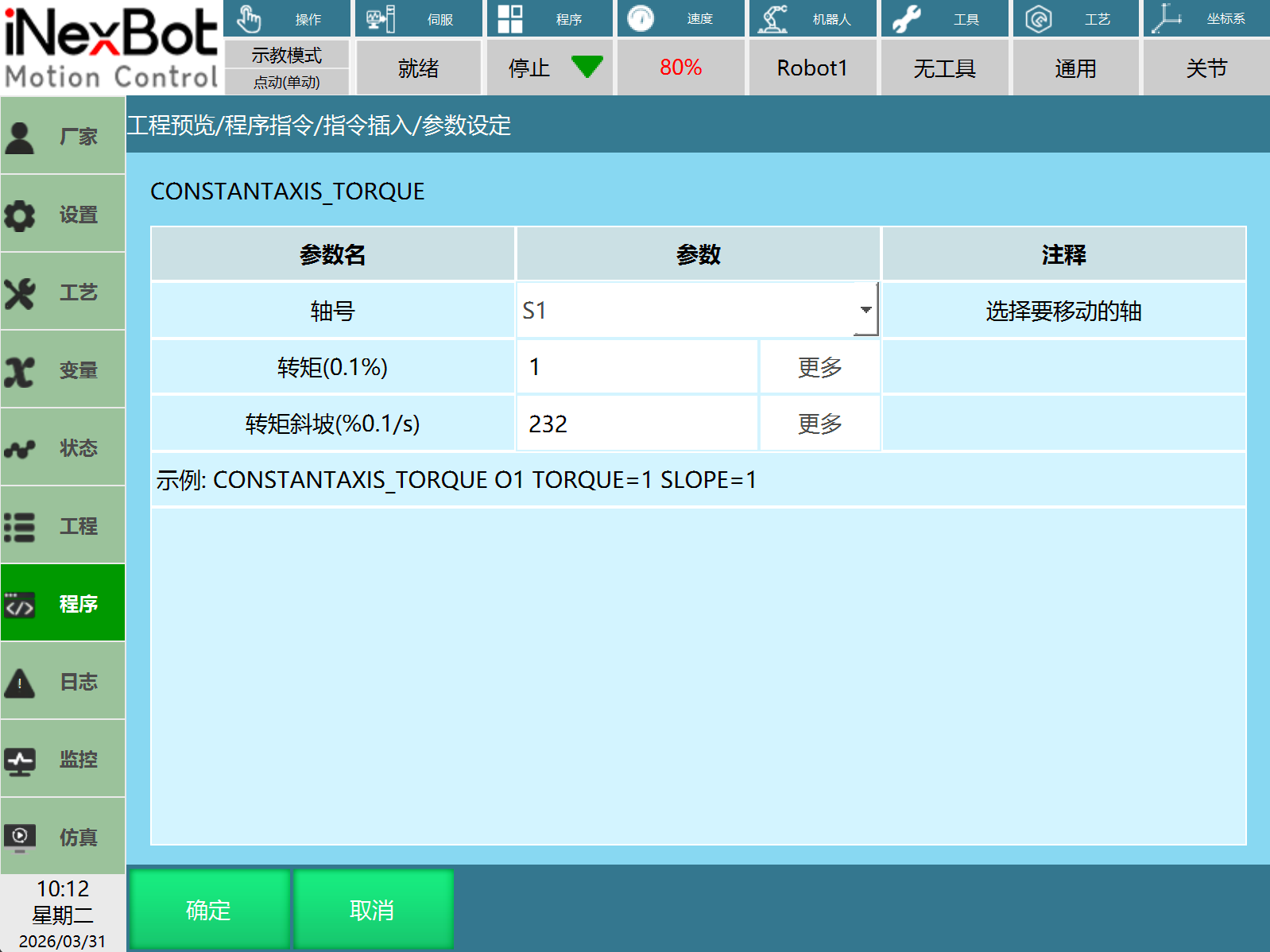Switch to the 工程 project tab
1270x952 pixels.
[x=63, y=526]
